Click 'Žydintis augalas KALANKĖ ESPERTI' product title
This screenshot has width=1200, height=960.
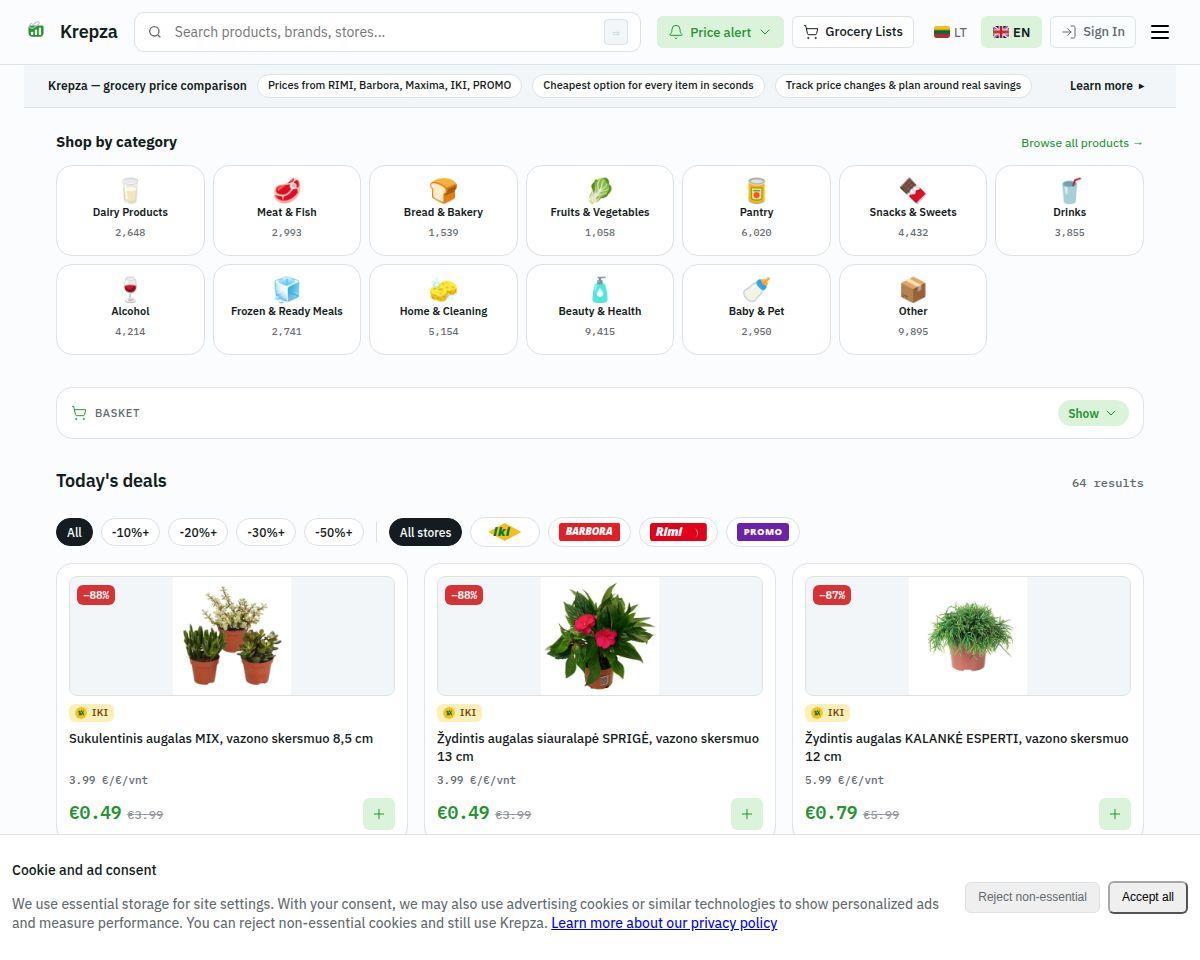(x=966, y=748)
